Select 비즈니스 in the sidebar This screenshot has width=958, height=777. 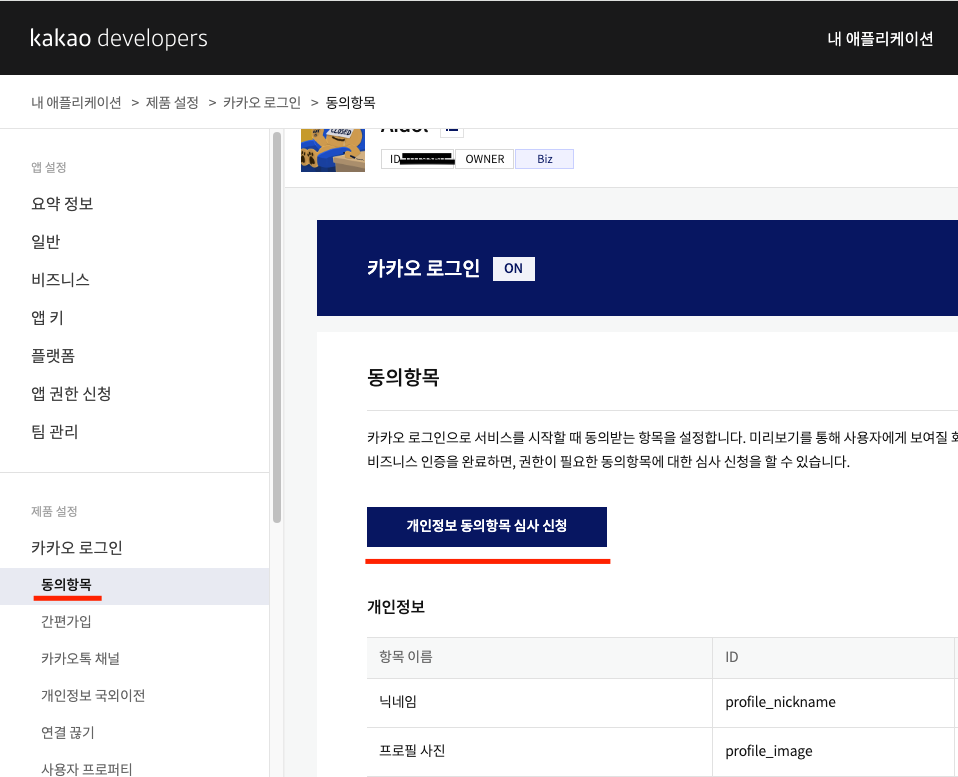pyautogui.click(x=60, y=279)
